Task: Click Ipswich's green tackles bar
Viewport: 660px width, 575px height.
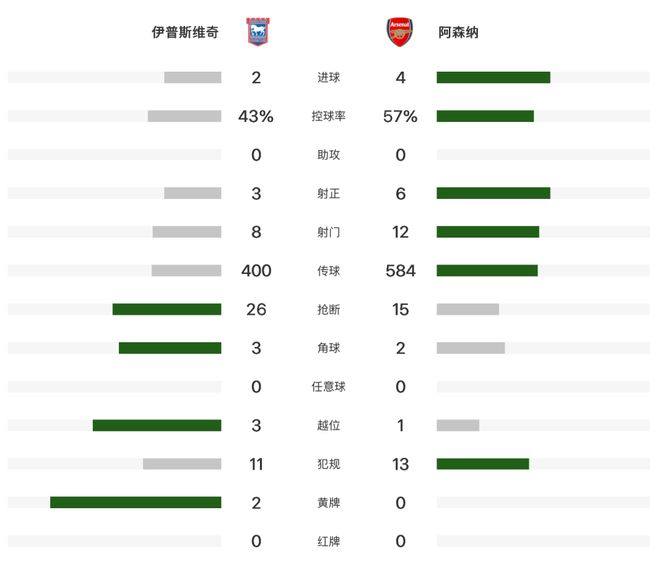Action: point(167,309)
